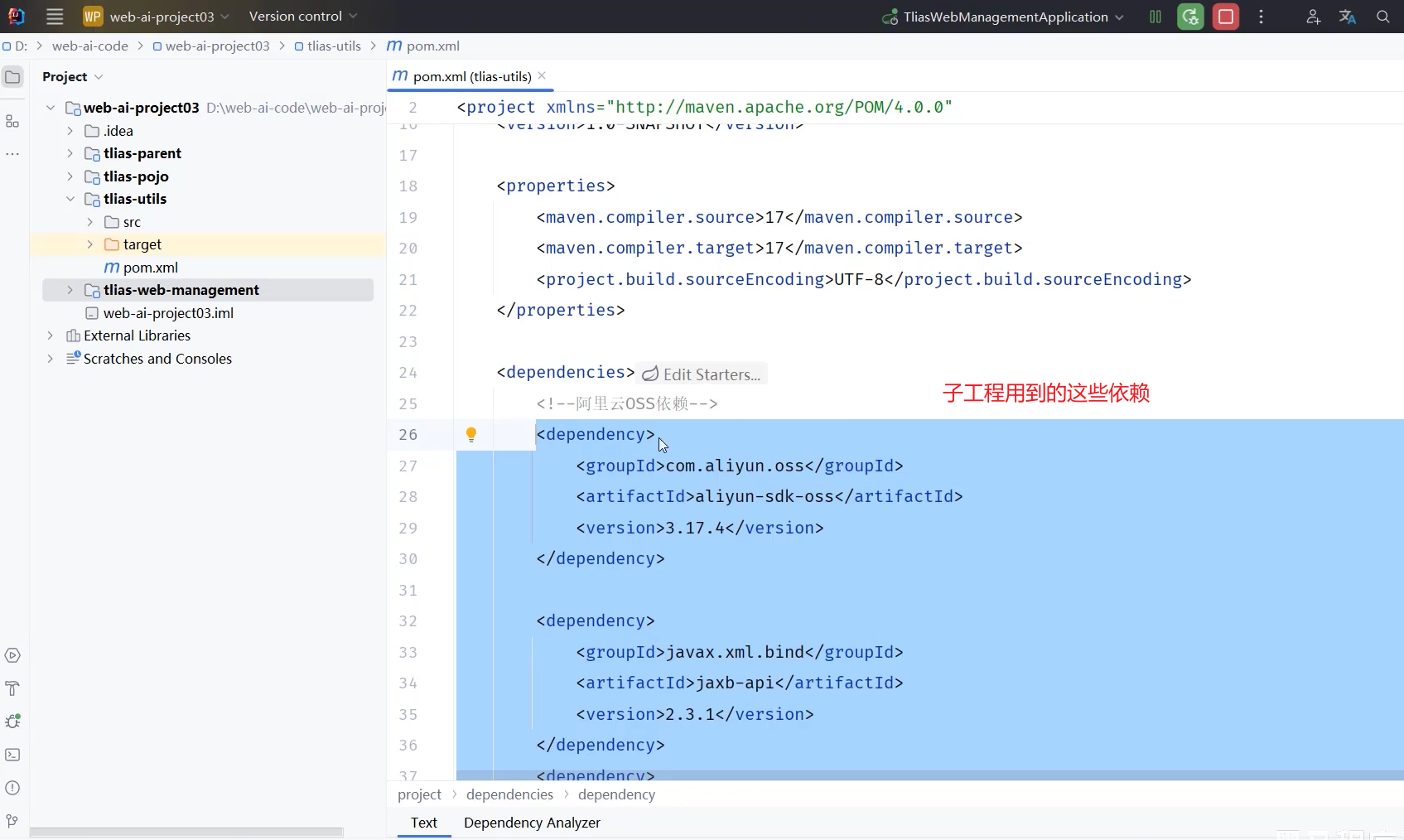Click the UTF-8 sourceEncoding line

864,279
